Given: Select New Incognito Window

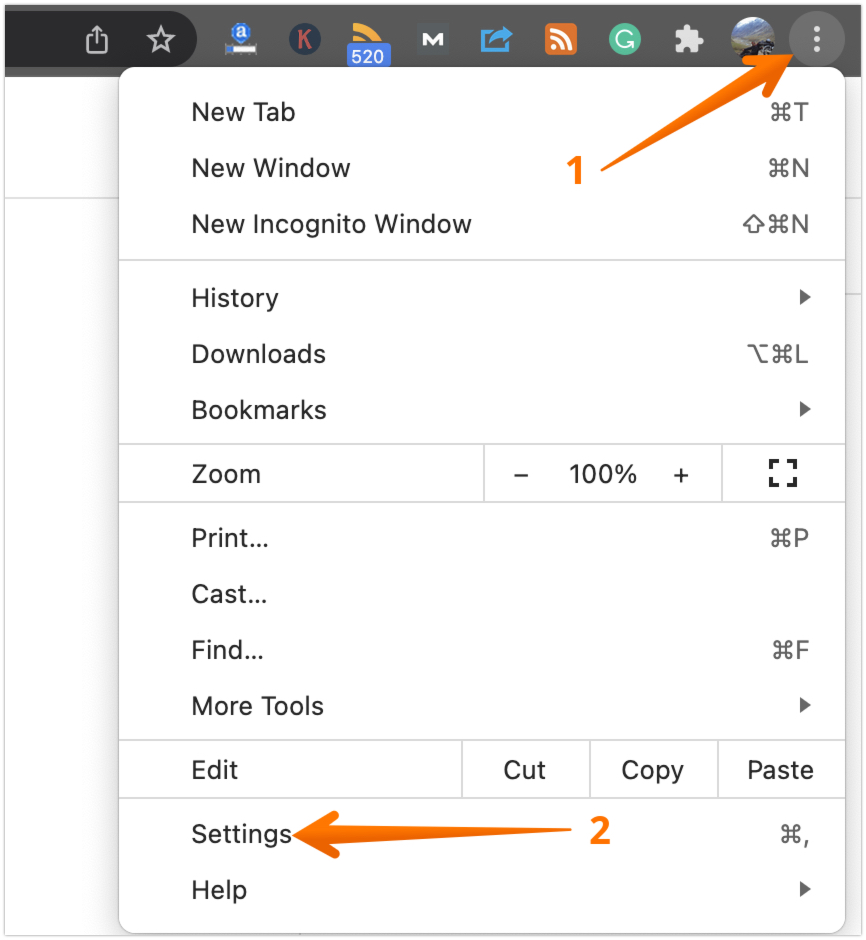Looking at the screenshot, I should click(x=331, y=223).
